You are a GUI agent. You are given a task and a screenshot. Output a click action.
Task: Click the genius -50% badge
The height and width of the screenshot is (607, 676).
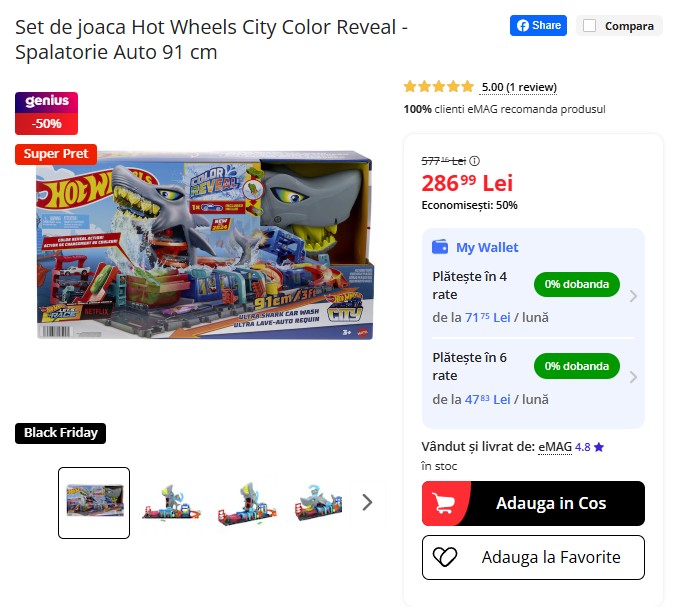pyautogui.click(x=47, y=113)
